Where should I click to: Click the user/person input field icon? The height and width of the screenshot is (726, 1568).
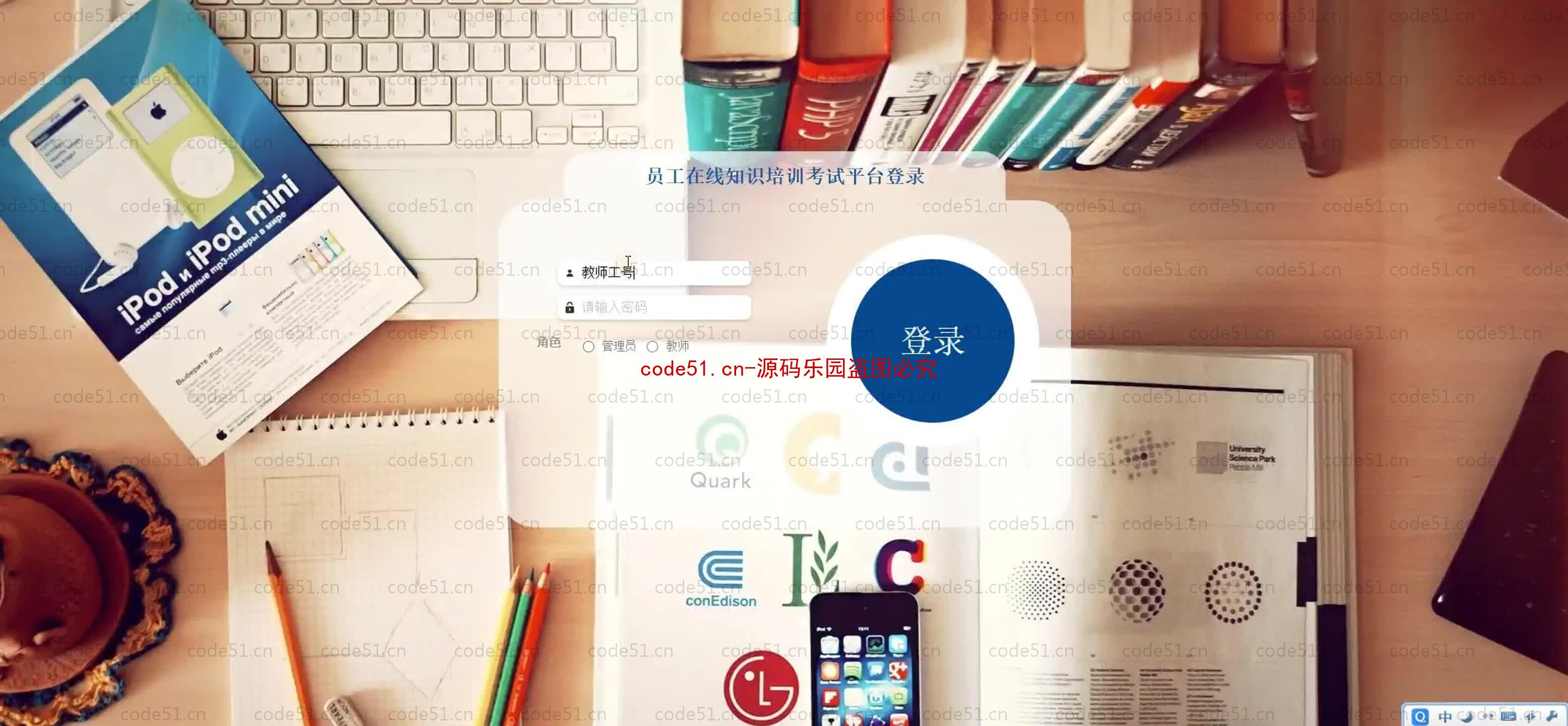click(x=567, y=270)
